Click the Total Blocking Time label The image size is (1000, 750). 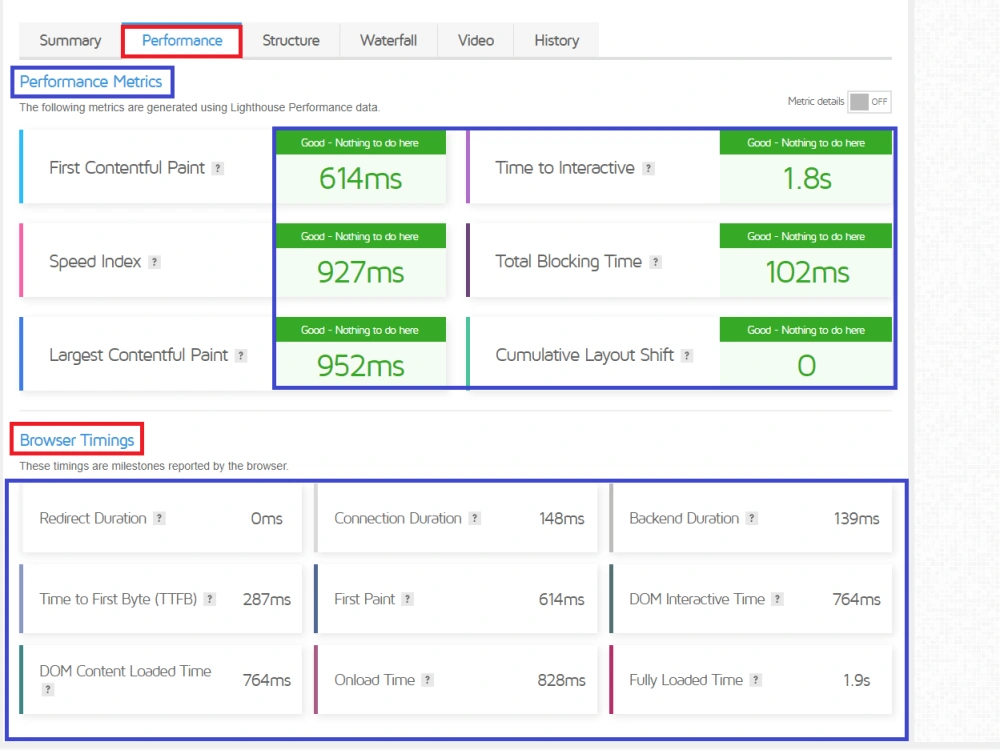[568, 261]
